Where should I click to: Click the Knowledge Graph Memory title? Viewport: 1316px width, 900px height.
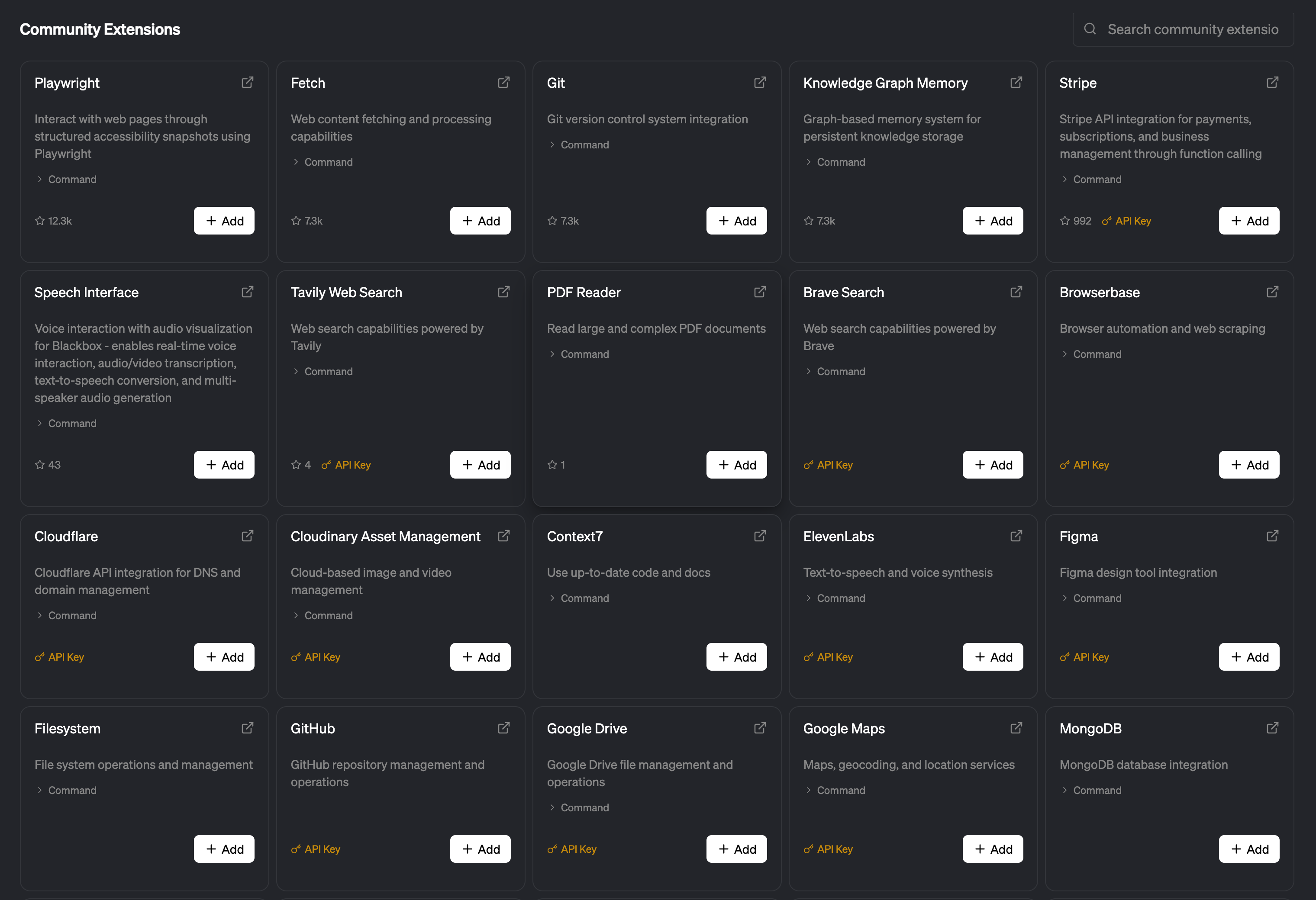point(885,83)
